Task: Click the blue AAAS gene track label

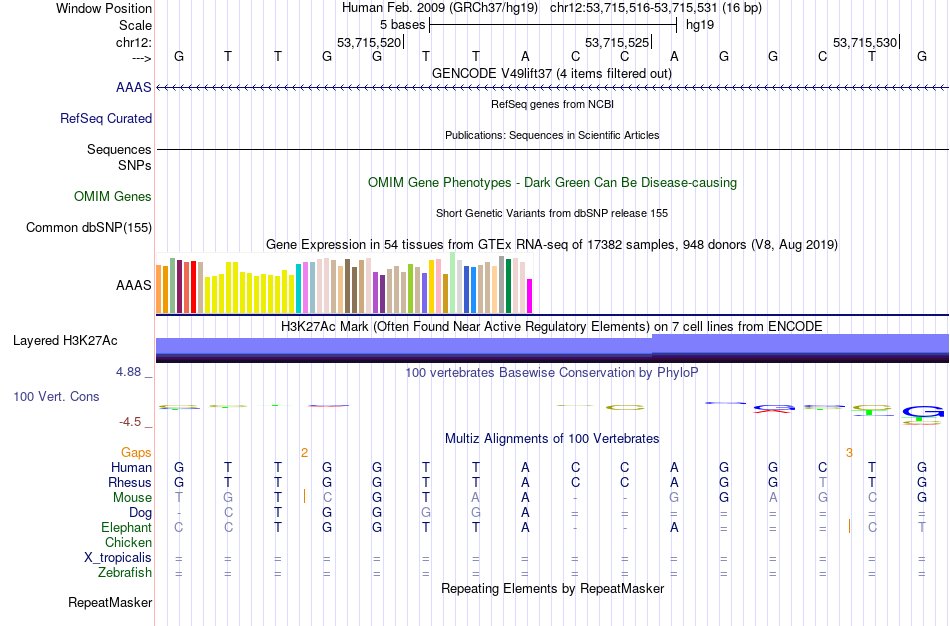Action: (133, 87)
